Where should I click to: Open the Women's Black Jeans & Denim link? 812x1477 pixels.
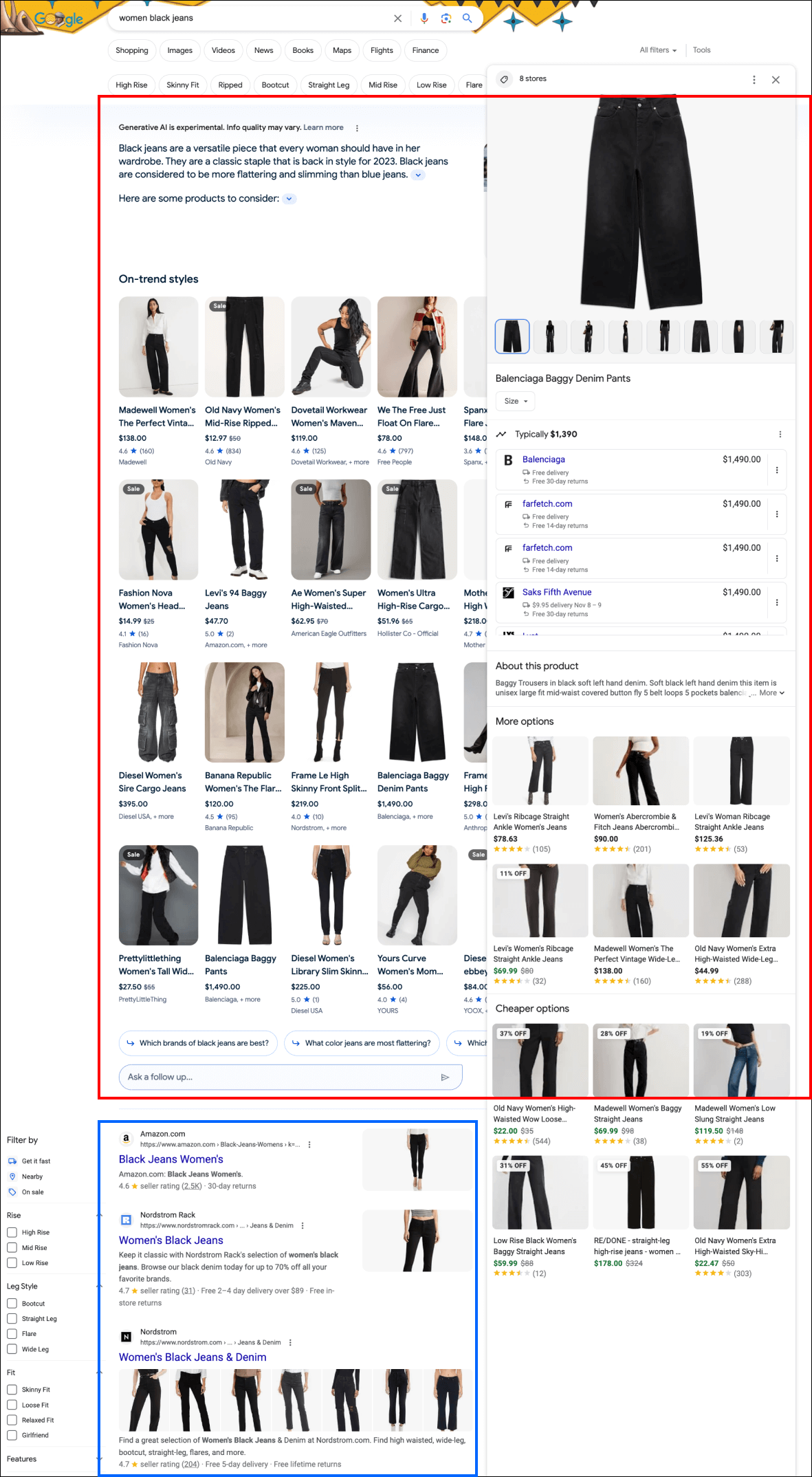[x=193, y=1357]
